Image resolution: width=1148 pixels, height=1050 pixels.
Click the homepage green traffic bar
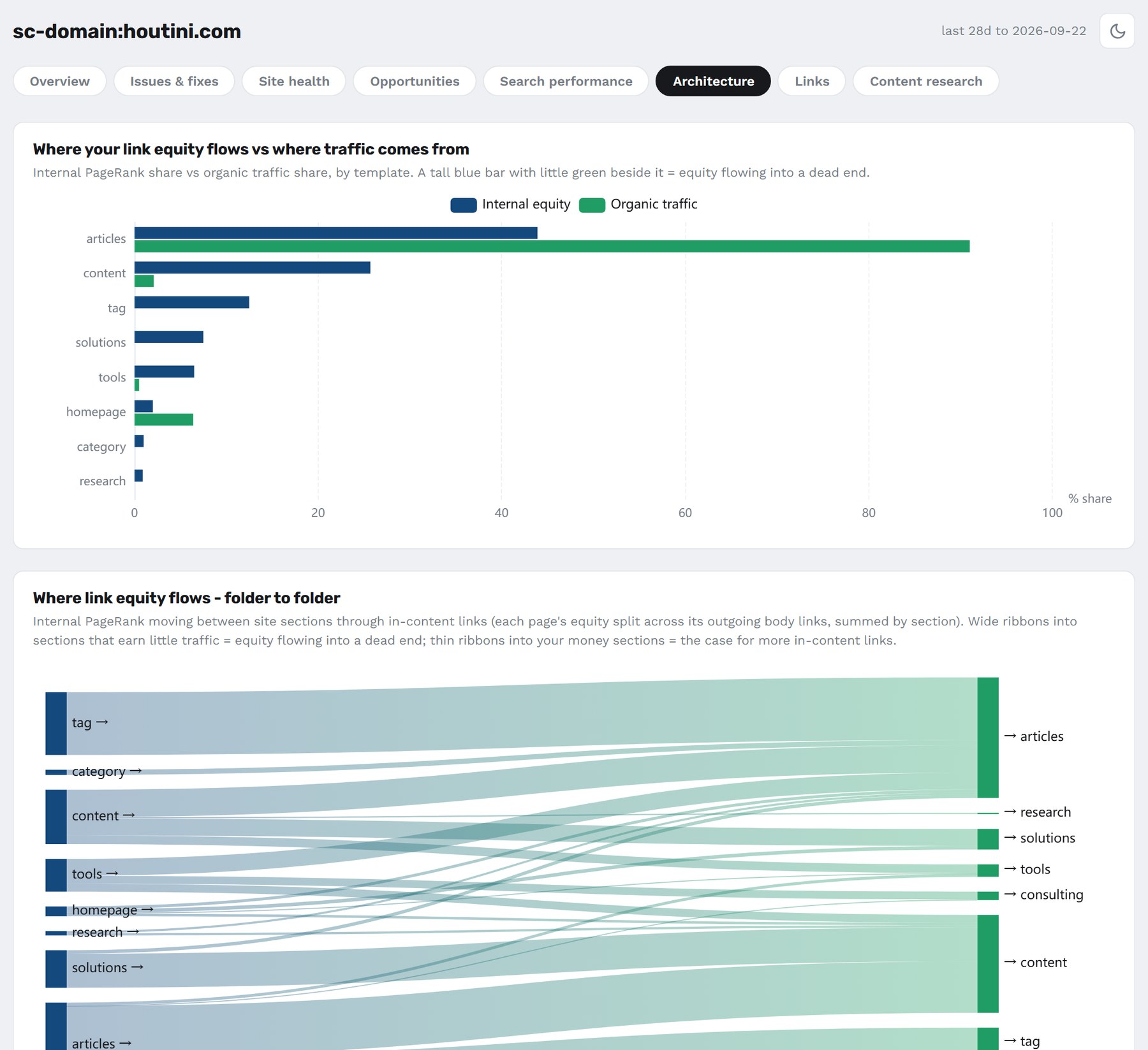click(x=164, y=419)
